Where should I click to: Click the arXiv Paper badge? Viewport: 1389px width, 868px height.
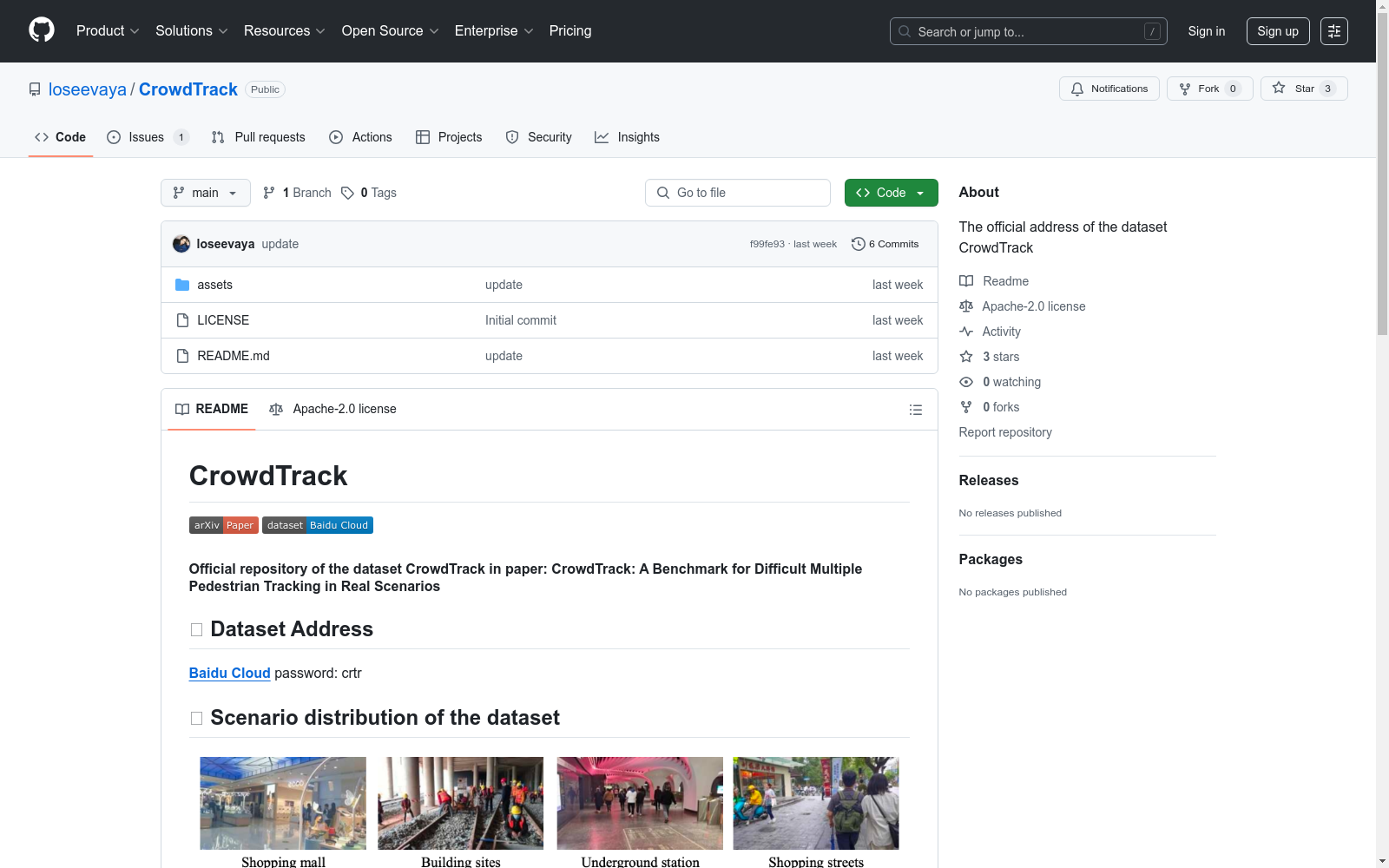[224, 525]
